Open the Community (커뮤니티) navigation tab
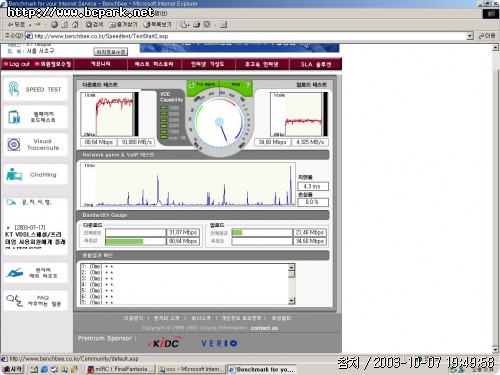This screenshot has width=500, height=375. click(x=101, y=64)
